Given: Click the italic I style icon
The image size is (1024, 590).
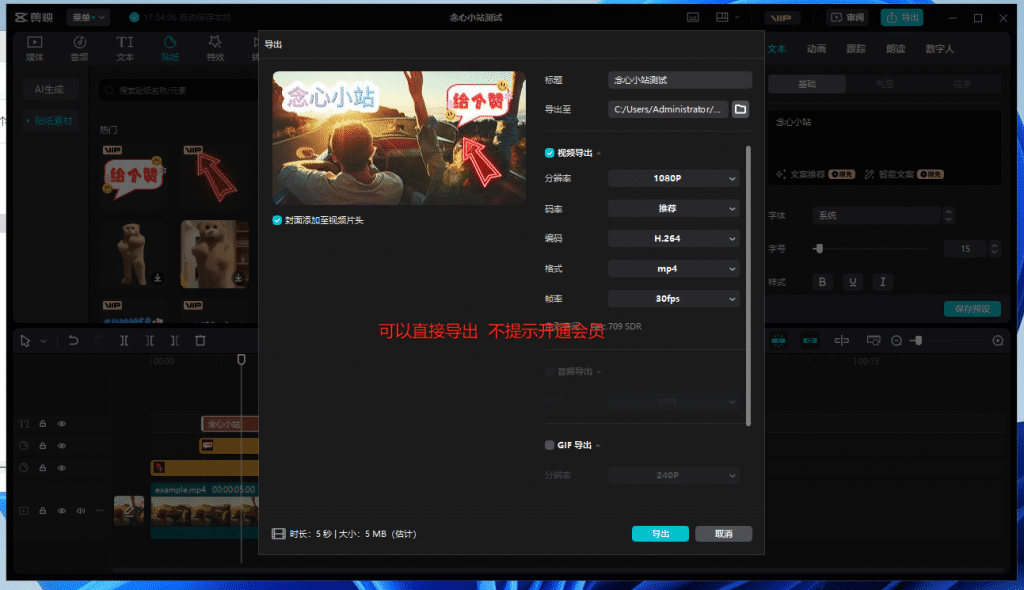Looking at the screenshot, I should (882, 282).
